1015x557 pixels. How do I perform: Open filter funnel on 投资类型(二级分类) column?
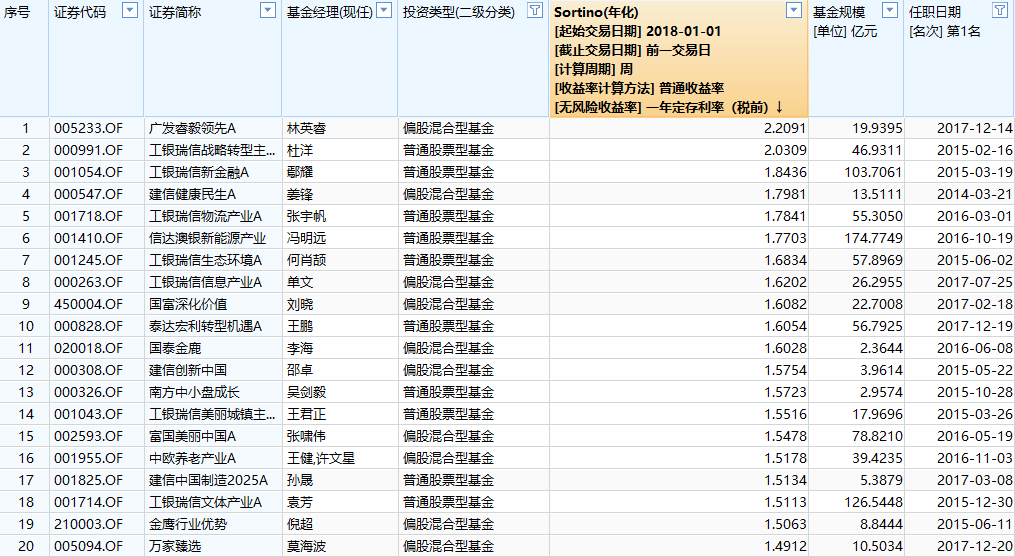pos(535,10)
